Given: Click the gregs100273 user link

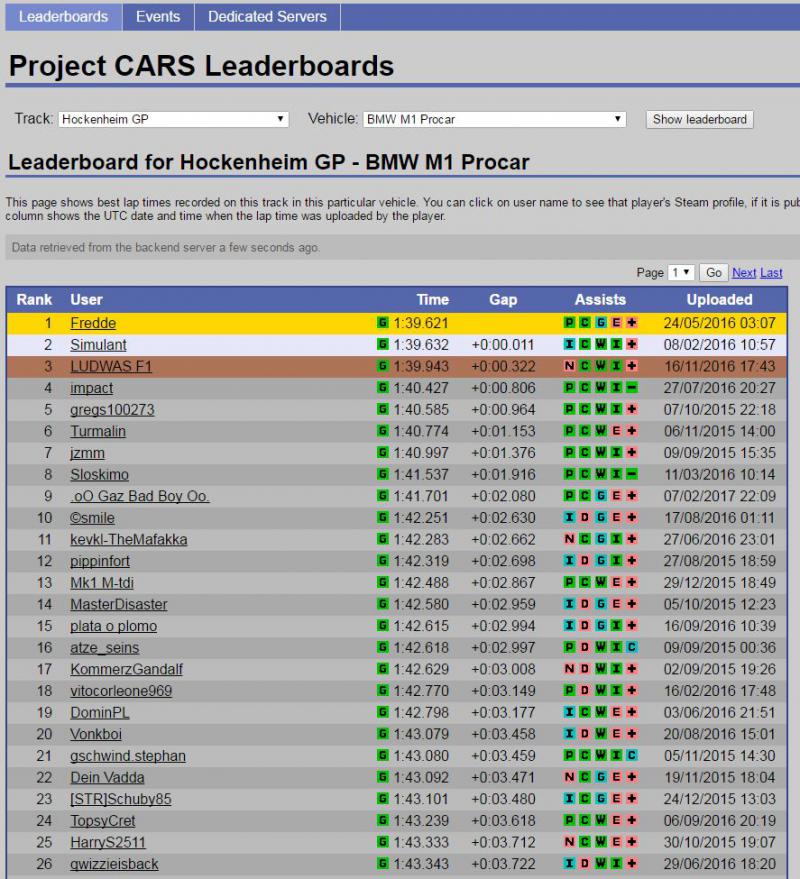Looking at the screenshot, I should coord(112,410).
